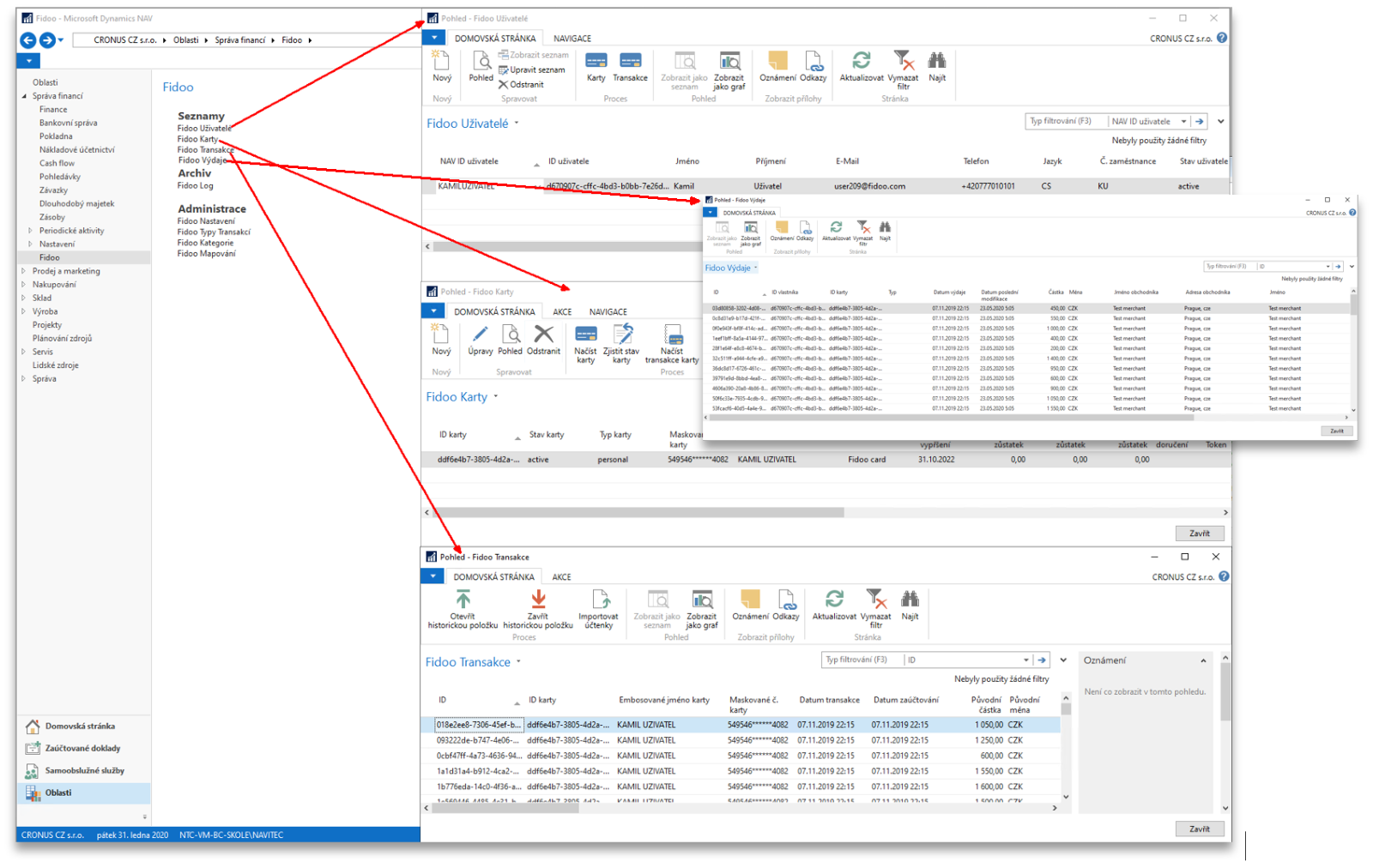Image resolution: width=1373 pixels, height=868 pixels.
Task: Expand Výroba tree node
Action: click(24, 311)
